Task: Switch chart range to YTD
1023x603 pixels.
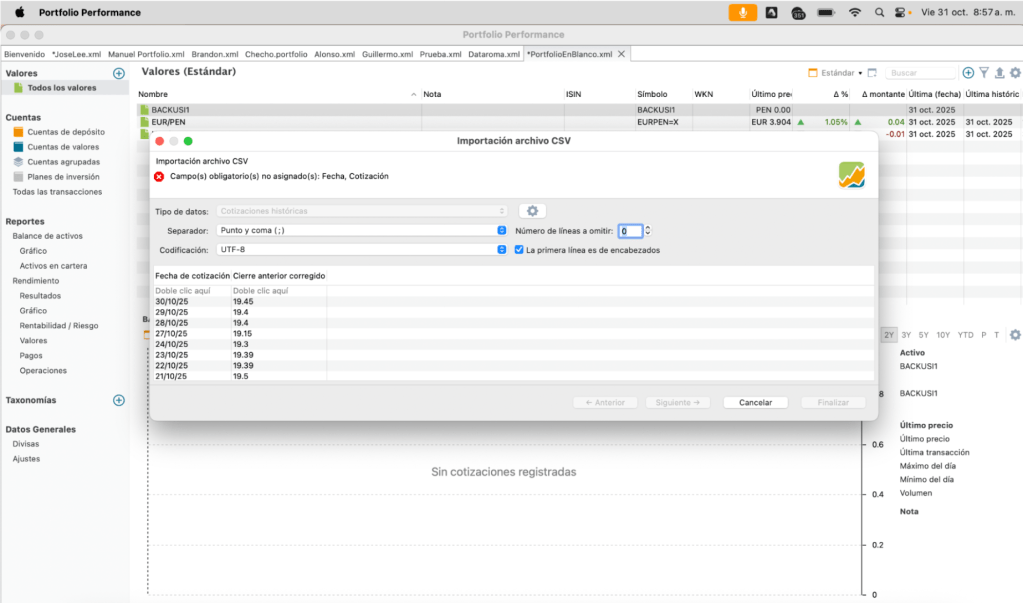Action: [965, 335]
